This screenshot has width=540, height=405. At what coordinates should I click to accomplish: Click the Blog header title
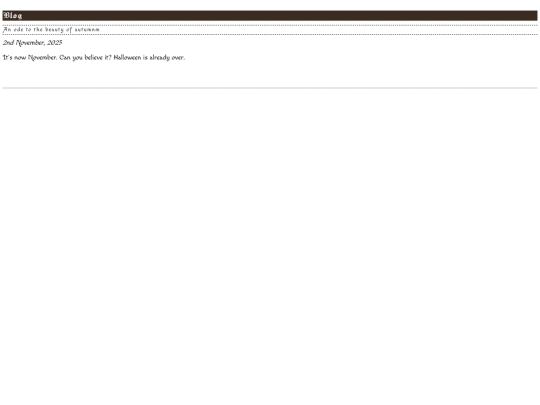click(x=12, y=15)
